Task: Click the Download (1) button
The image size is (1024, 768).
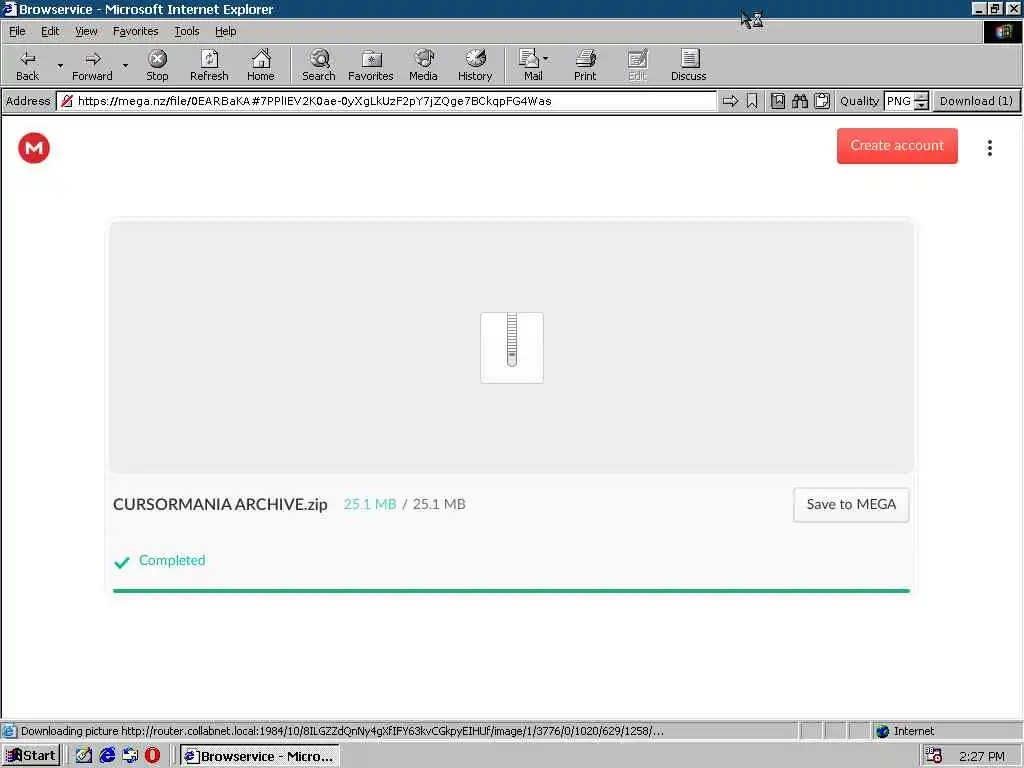Action: 976,101
